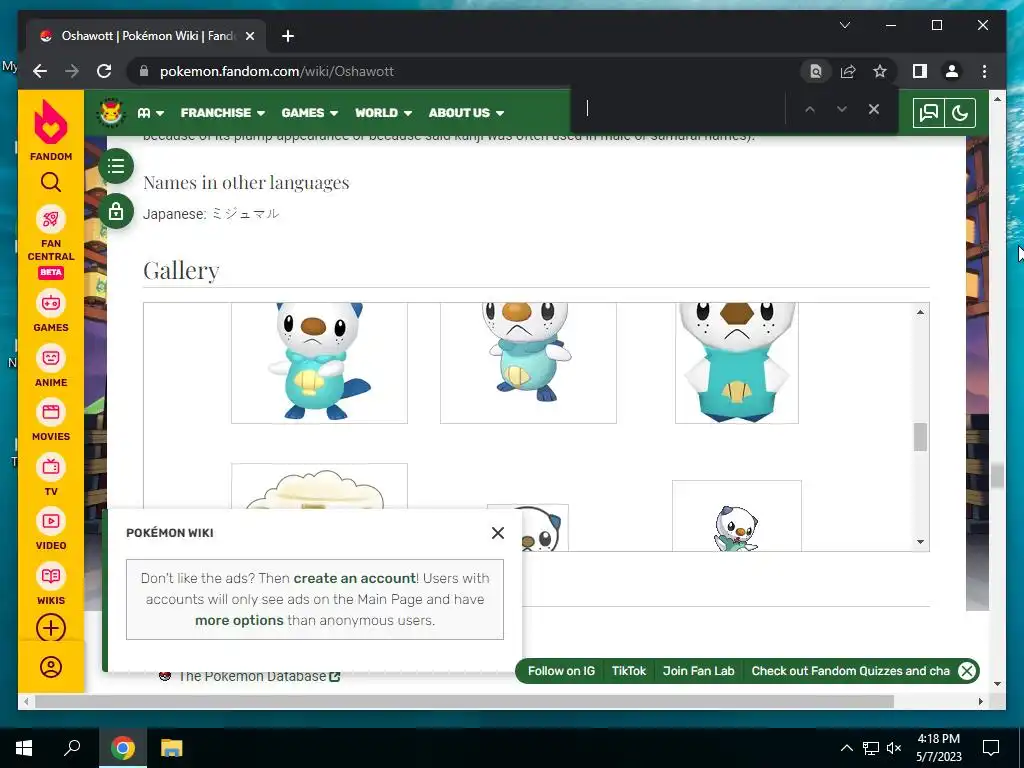Click the green lock icon beside the article
This screenshot has width=1024, height=768.
[116, 211]
